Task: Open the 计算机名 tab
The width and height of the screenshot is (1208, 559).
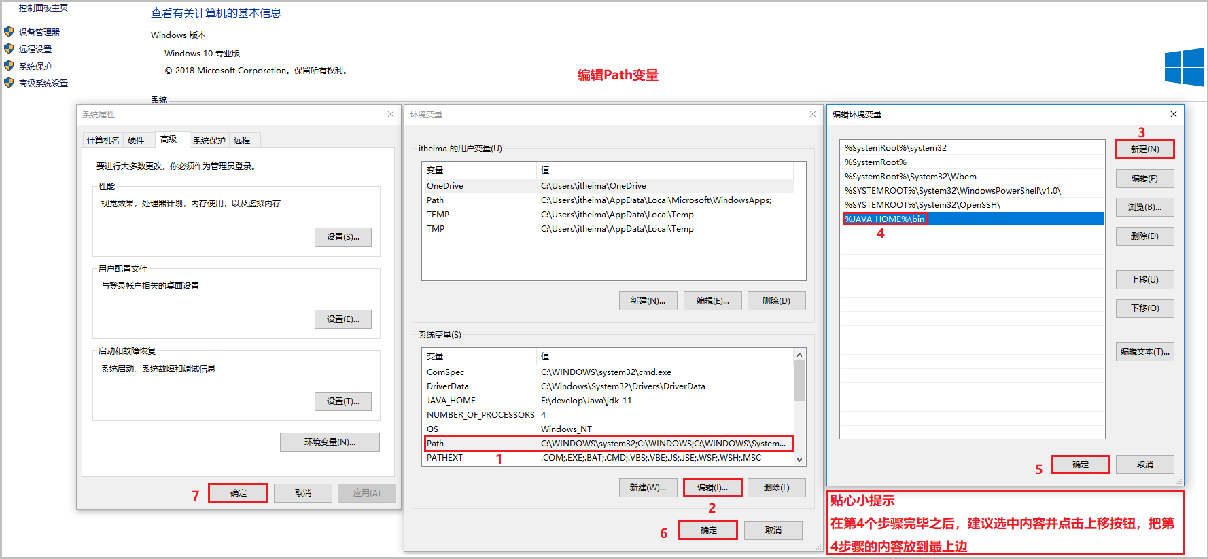Action: 104,139
